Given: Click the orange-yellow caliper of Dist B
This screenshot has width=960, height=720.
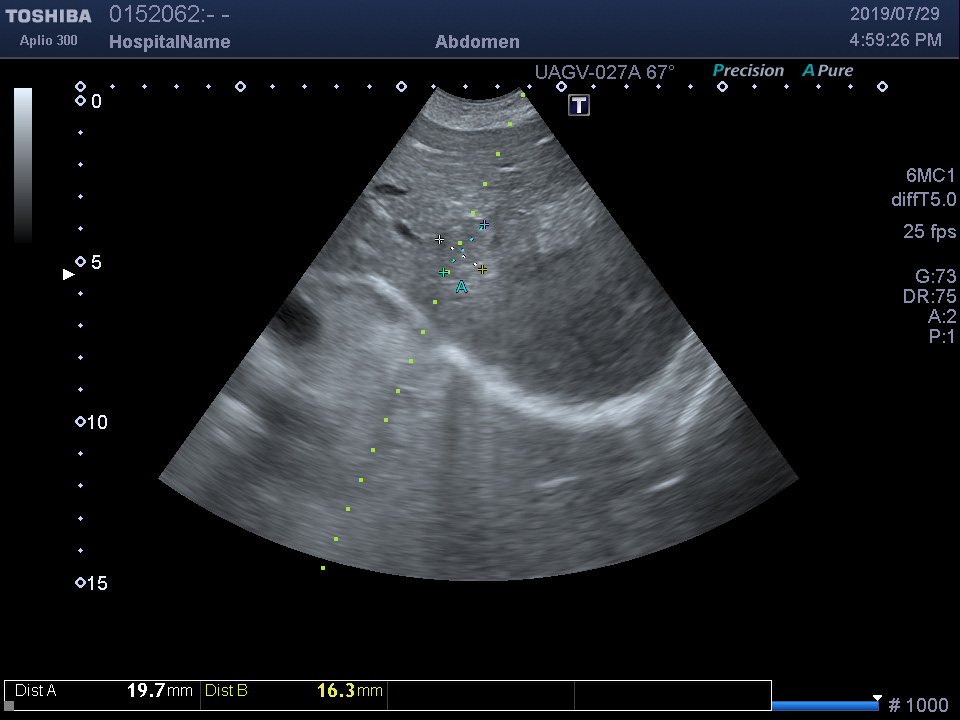Looking at the screenshot, I should point(482,269).
